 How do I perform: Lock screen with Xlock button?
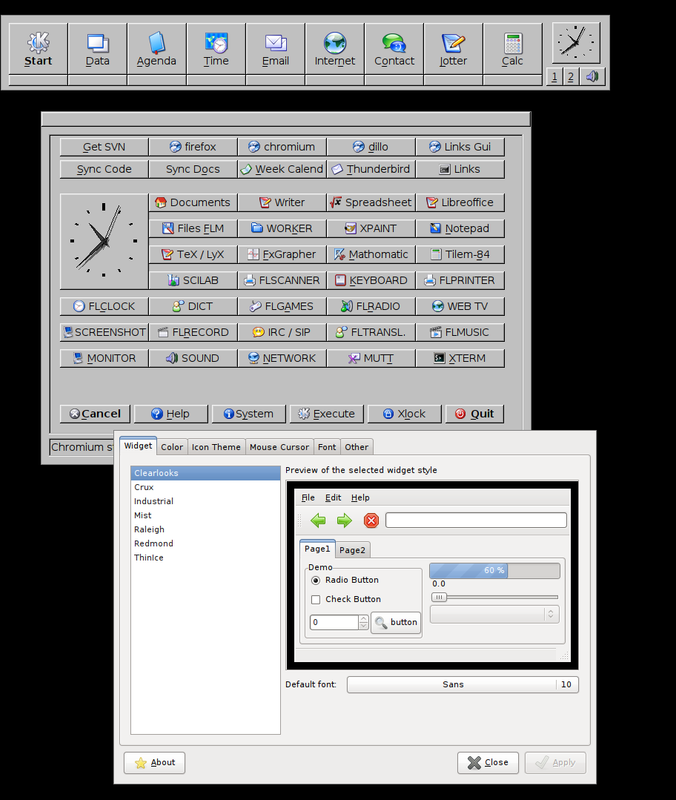[405, 414]
